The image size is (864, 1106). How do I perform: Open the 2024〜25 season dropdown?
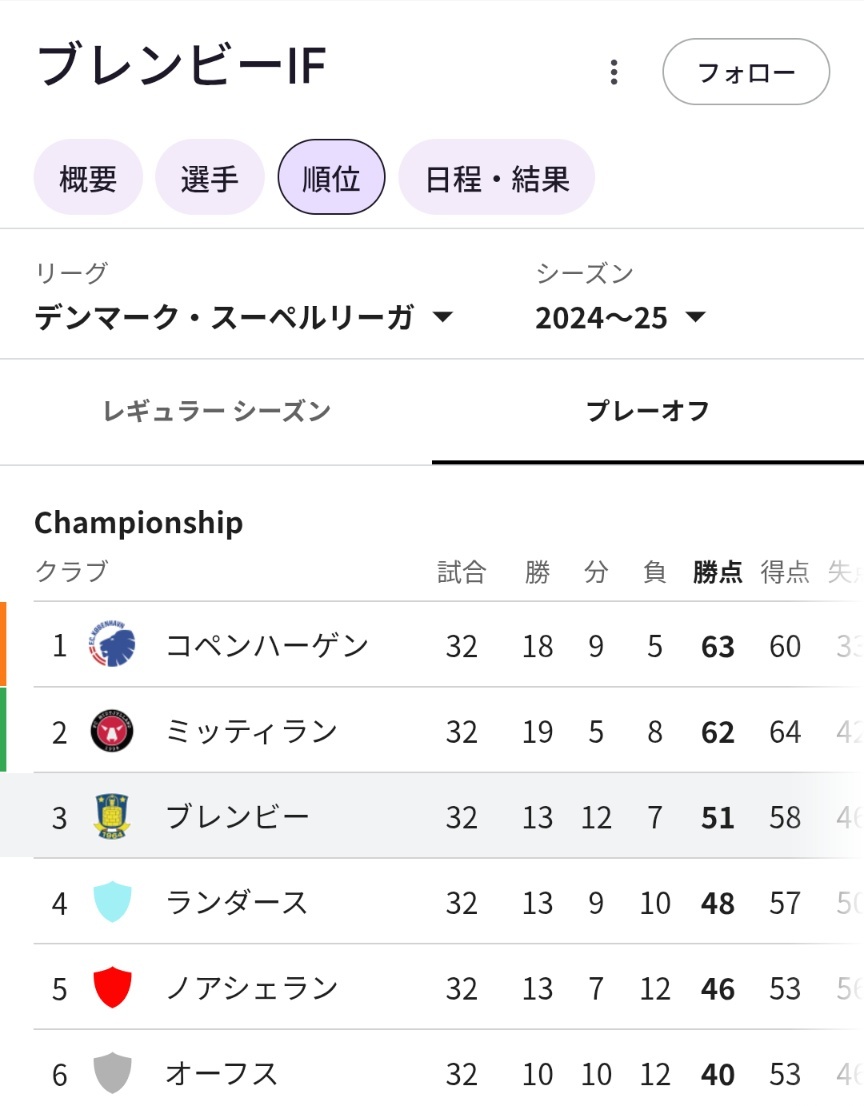620,317
